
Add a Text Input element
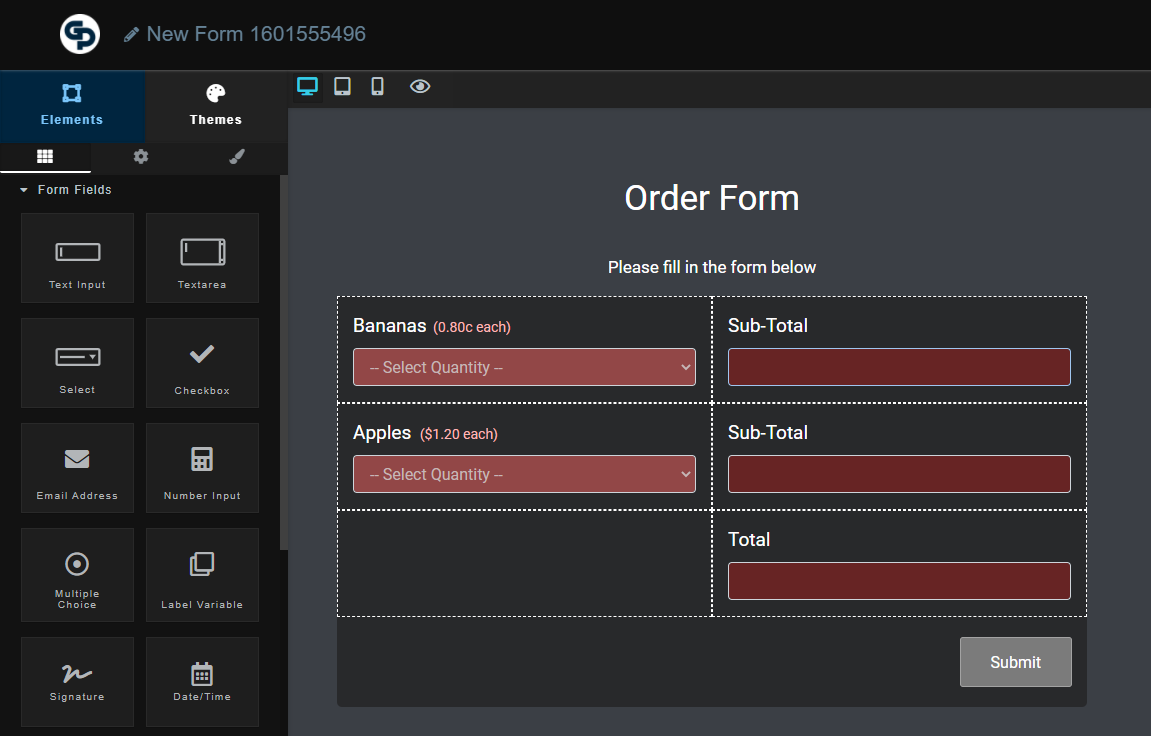[x=77, y=258]
